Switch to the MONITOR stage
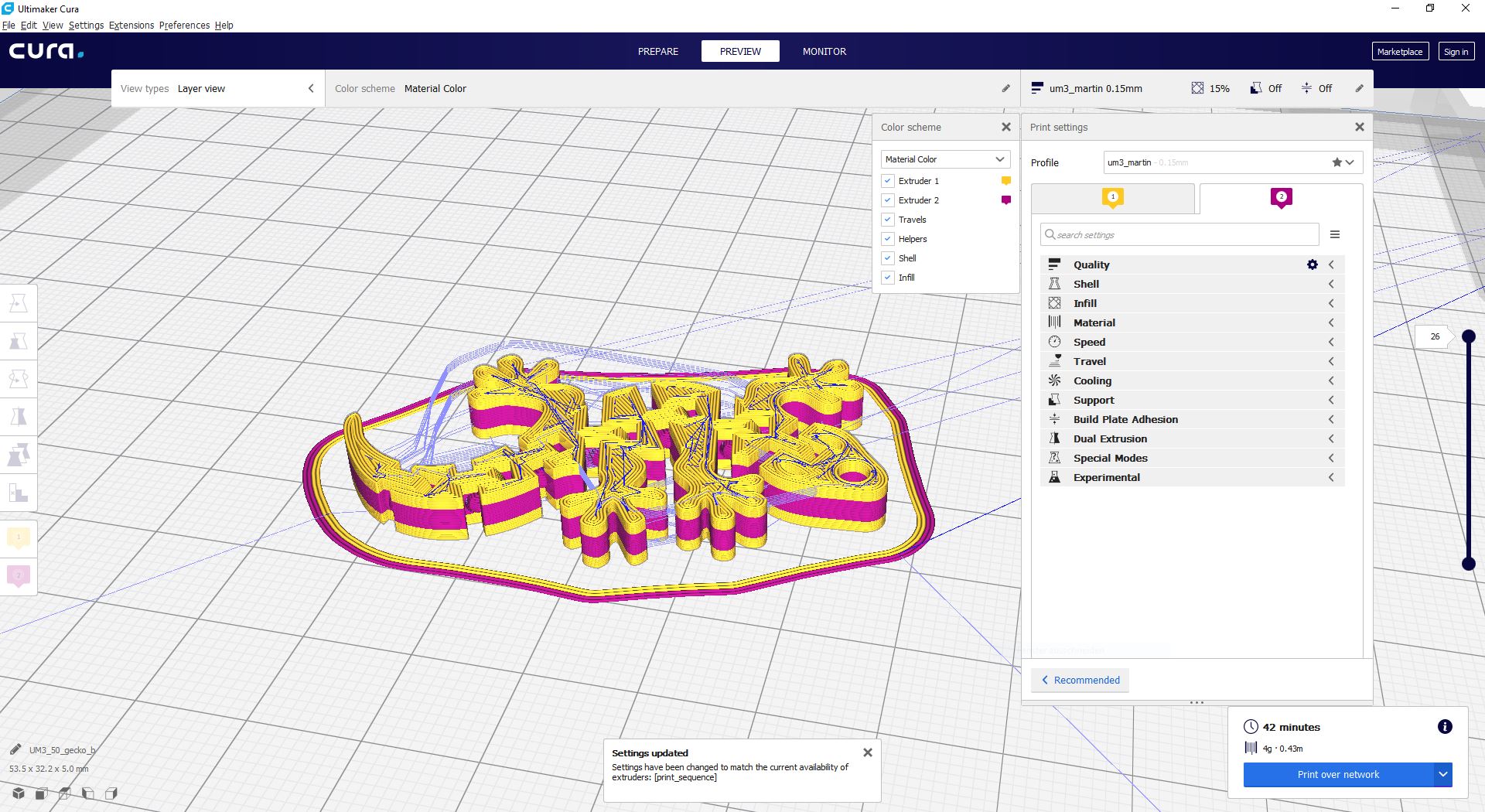Image resolution: width=1485 pixels, height=812 pixels. pos(824,51)
